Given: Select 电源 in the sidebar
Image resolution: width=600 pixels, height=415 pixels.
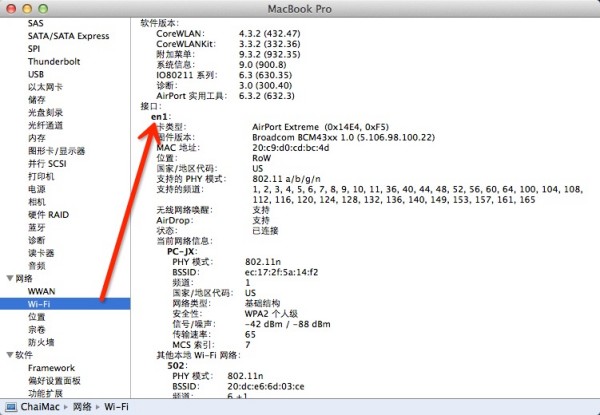Looking at the screenshot, I should pos(36,189).
